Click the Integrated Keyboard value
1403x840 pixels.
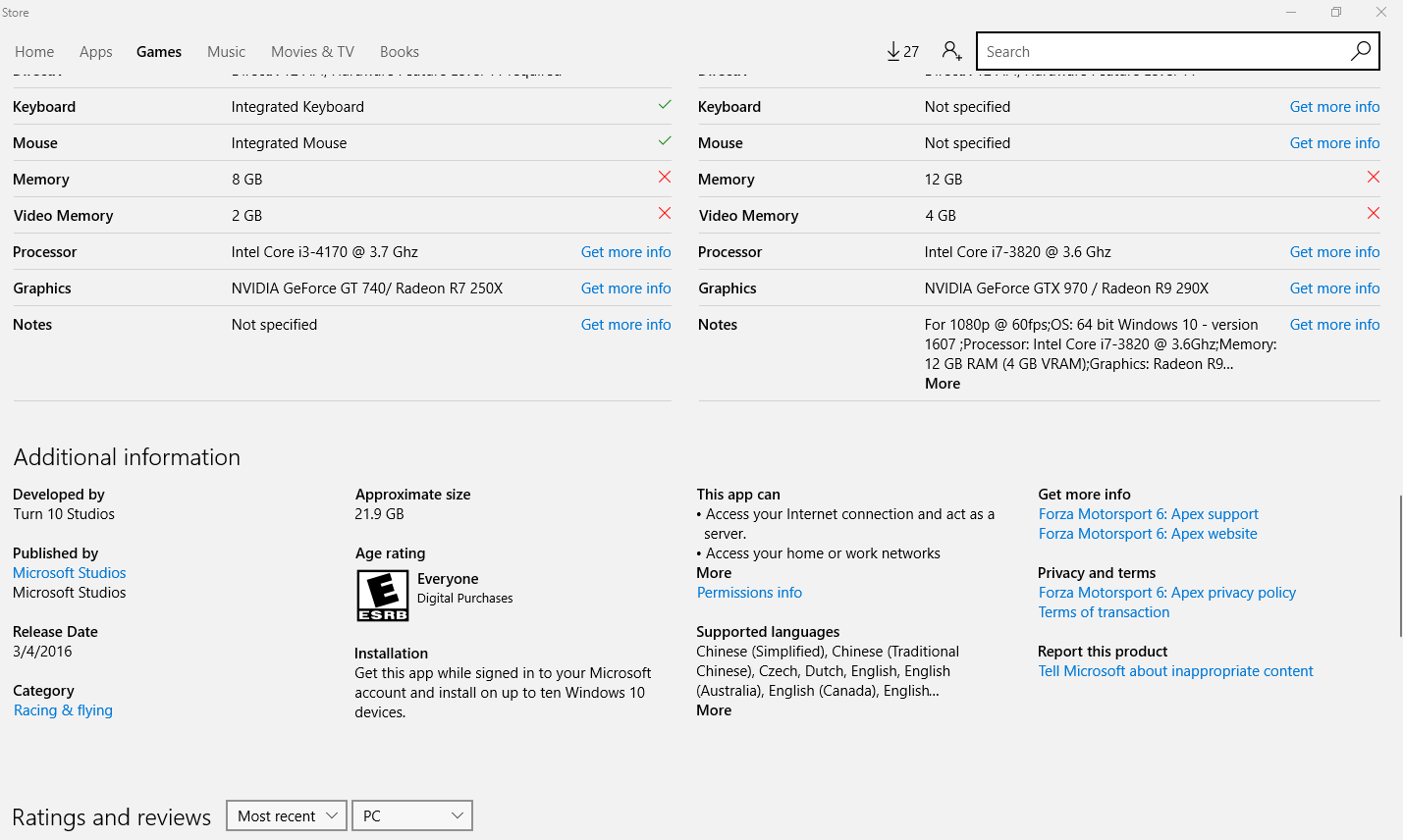point(297,107)
